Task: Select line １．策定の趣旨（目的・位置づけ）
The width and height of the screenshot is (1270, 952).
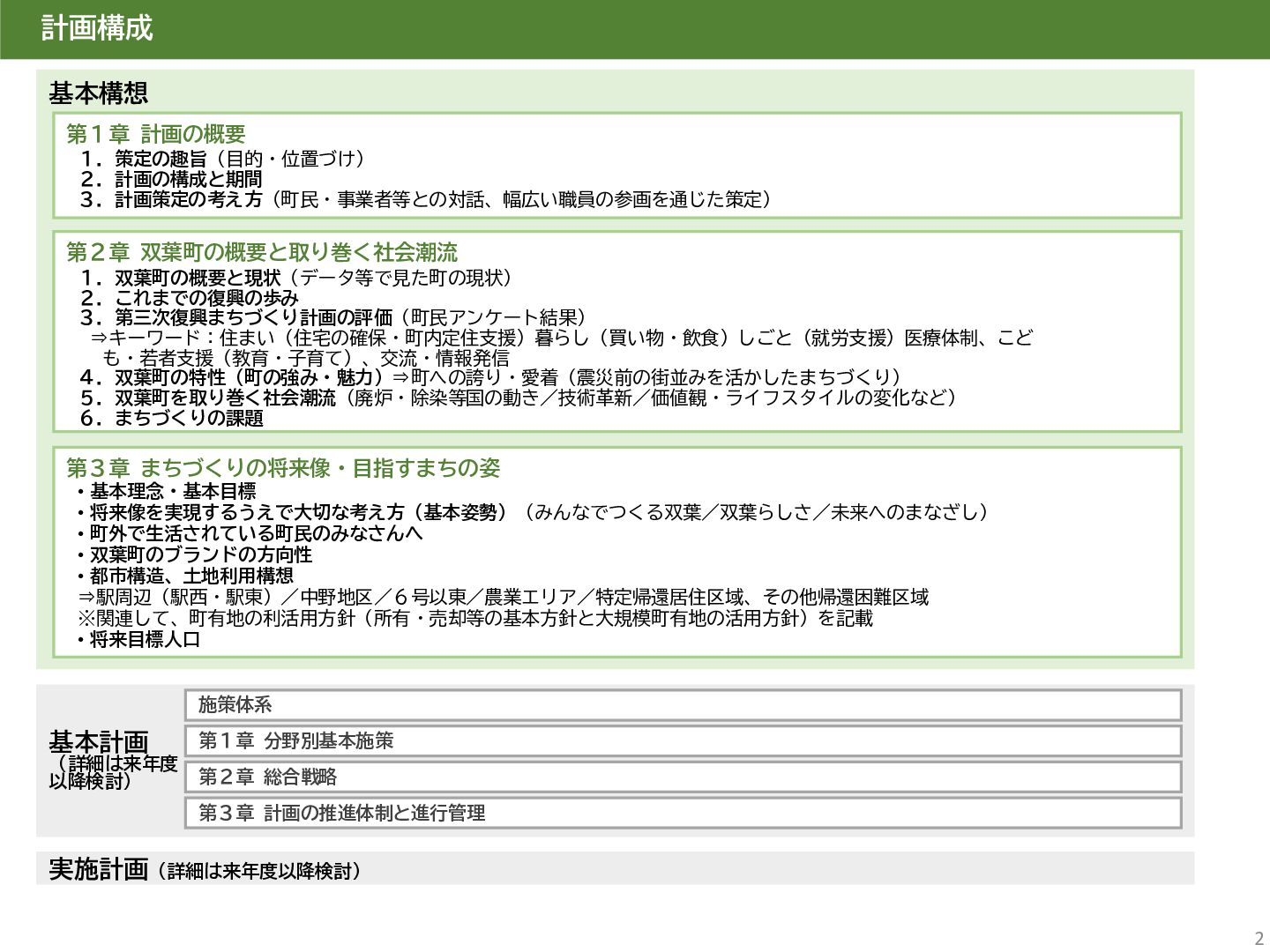Action: [222, 159]
